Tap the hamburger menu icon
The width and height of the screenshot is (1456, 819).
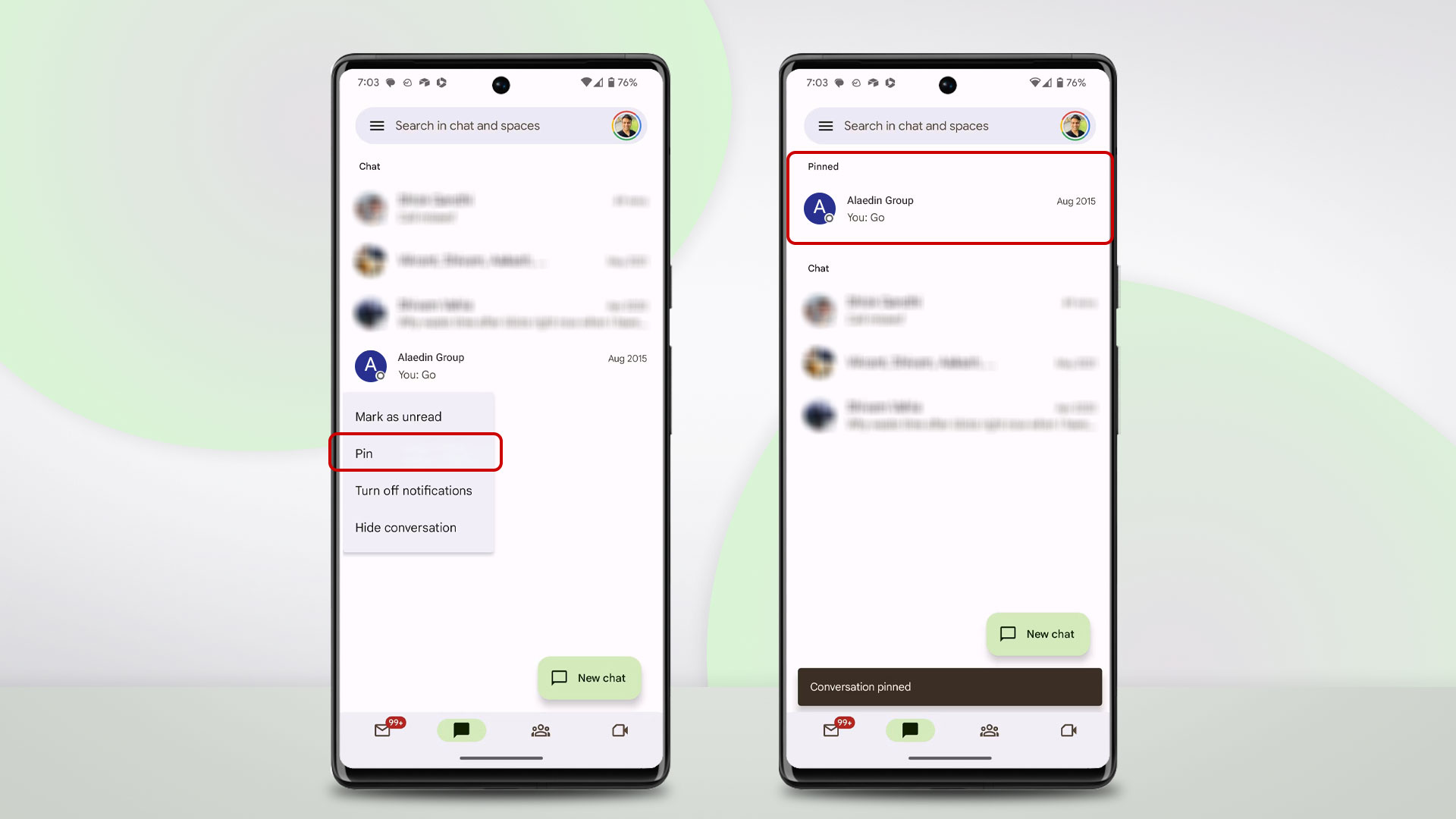coord(378,125)
